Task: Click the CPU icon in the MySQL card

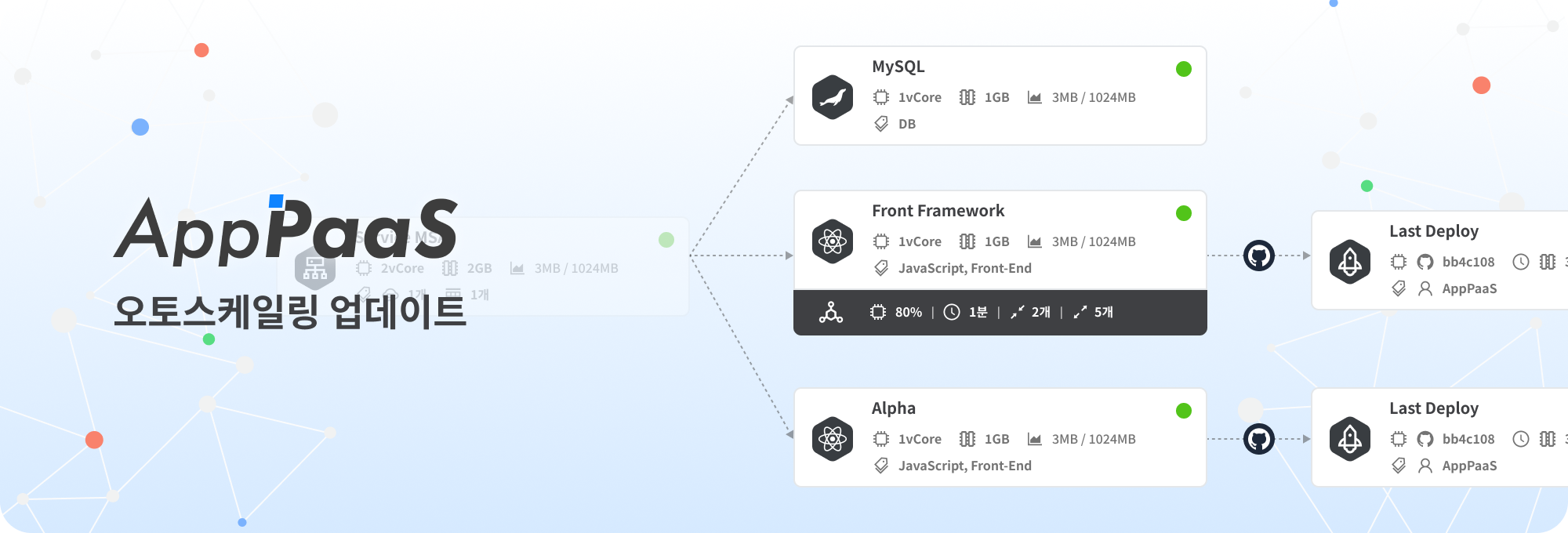Action: [881, 97]
